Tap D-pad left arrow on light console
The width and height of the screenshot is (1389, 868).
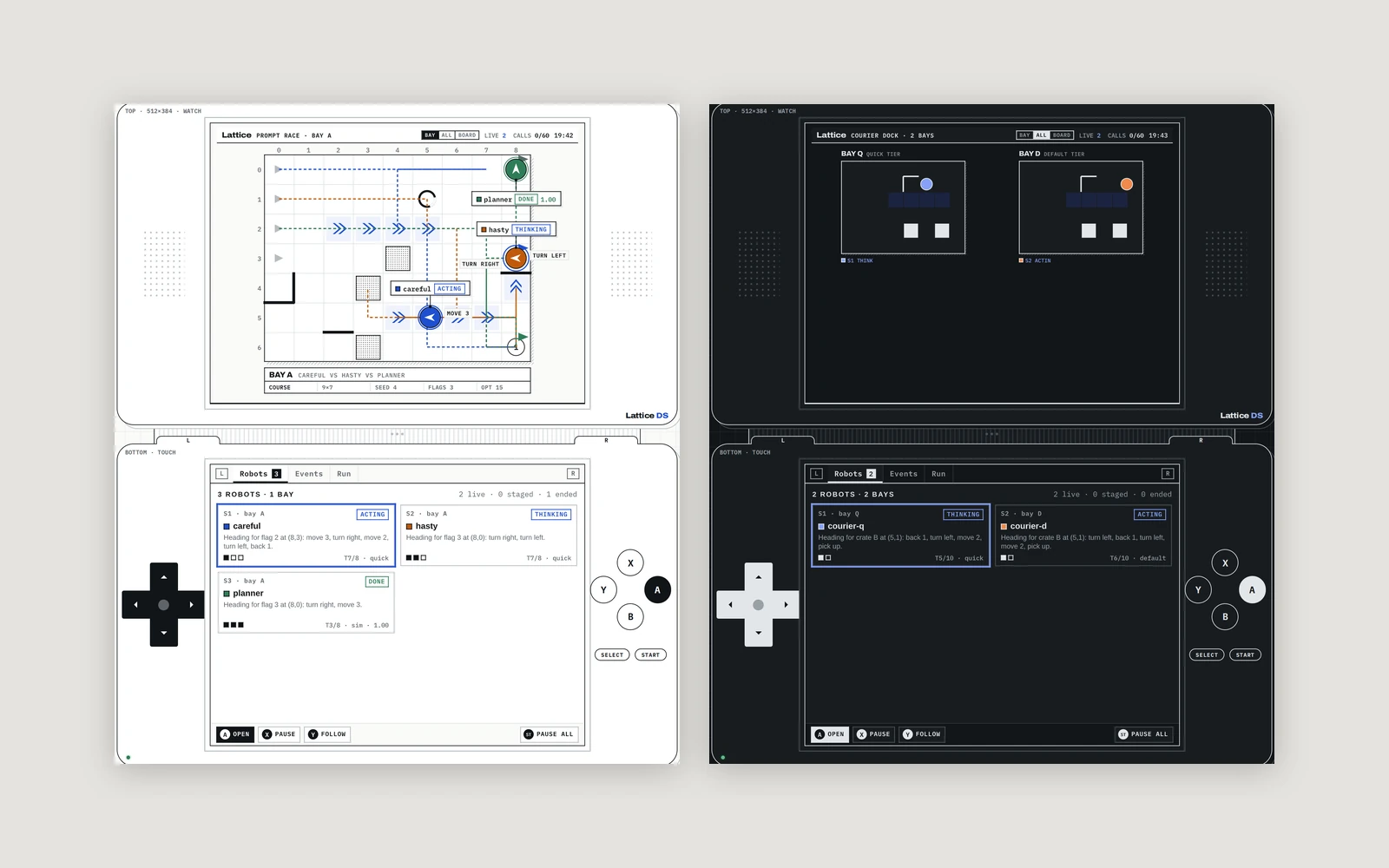tap(136, 605)
